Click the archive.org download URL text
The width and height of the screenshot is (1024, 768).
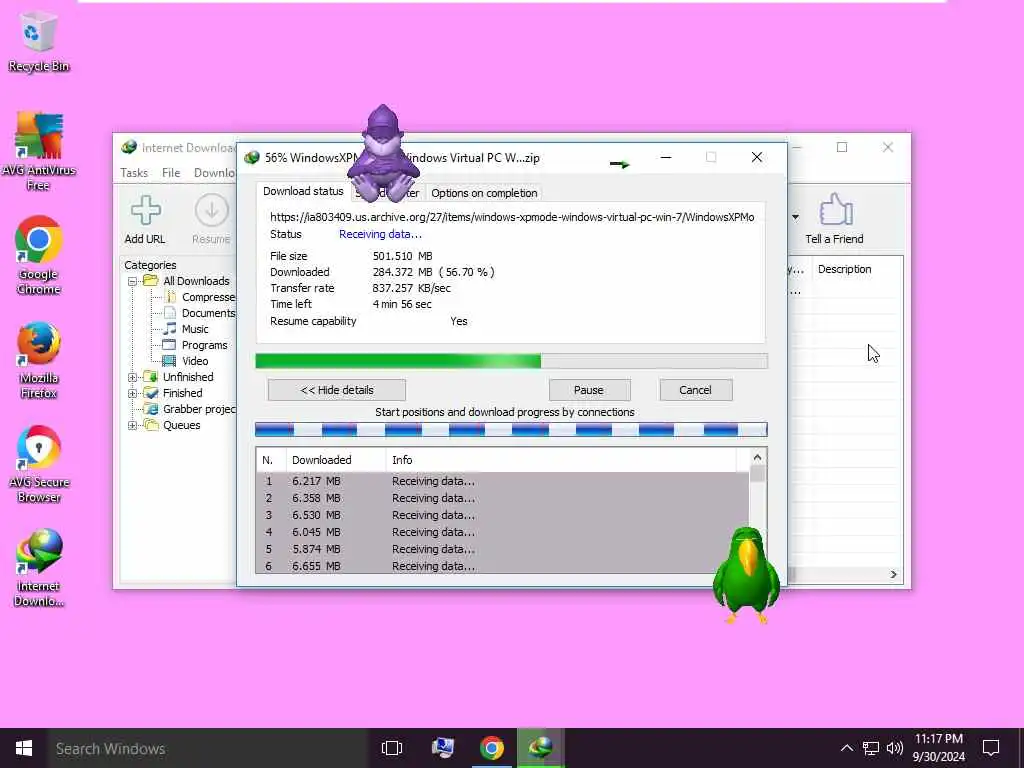tap(512, 217)
